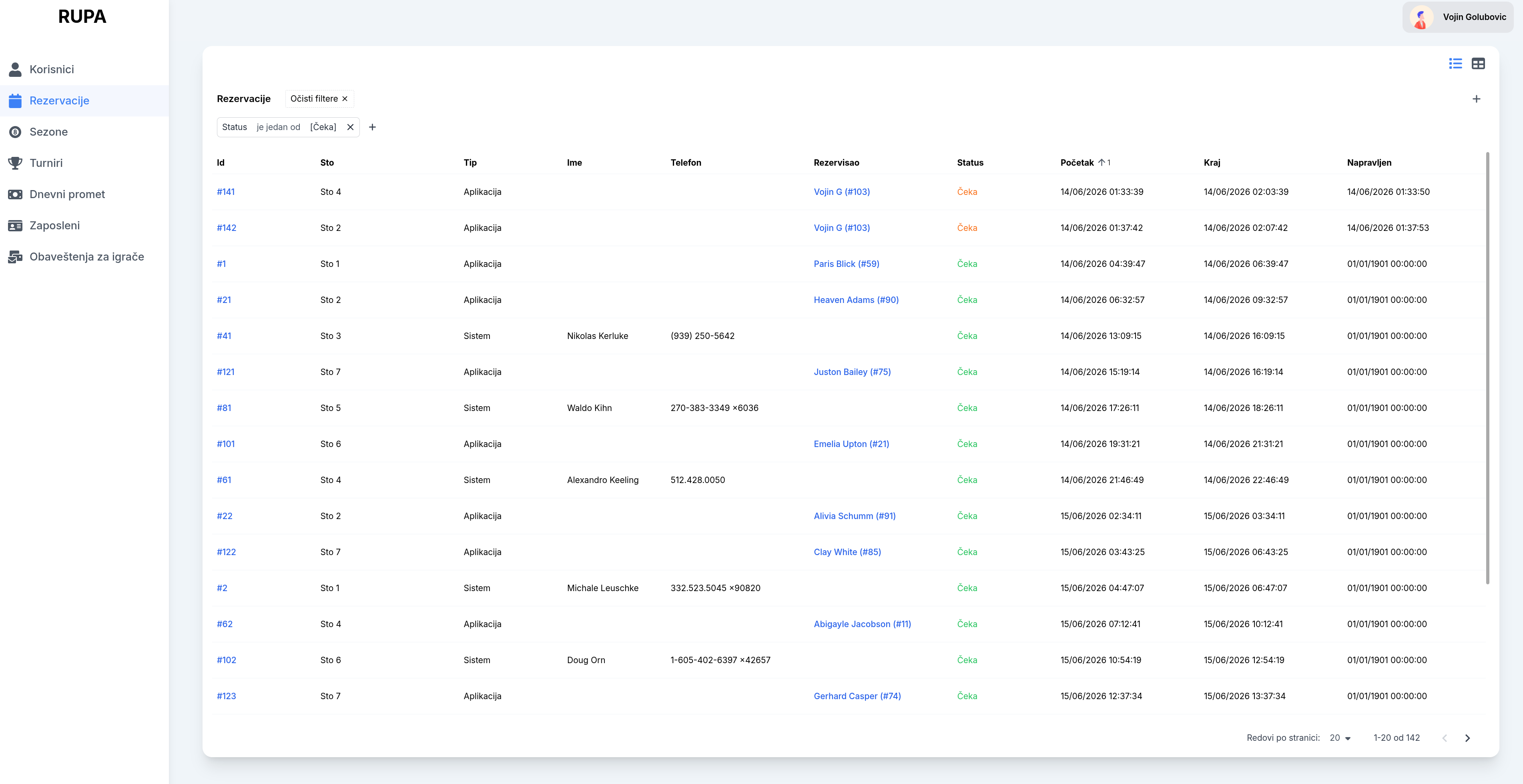Open user Emelia Upton (#21)
The image size is (1523, 784).
click(851, 444)
